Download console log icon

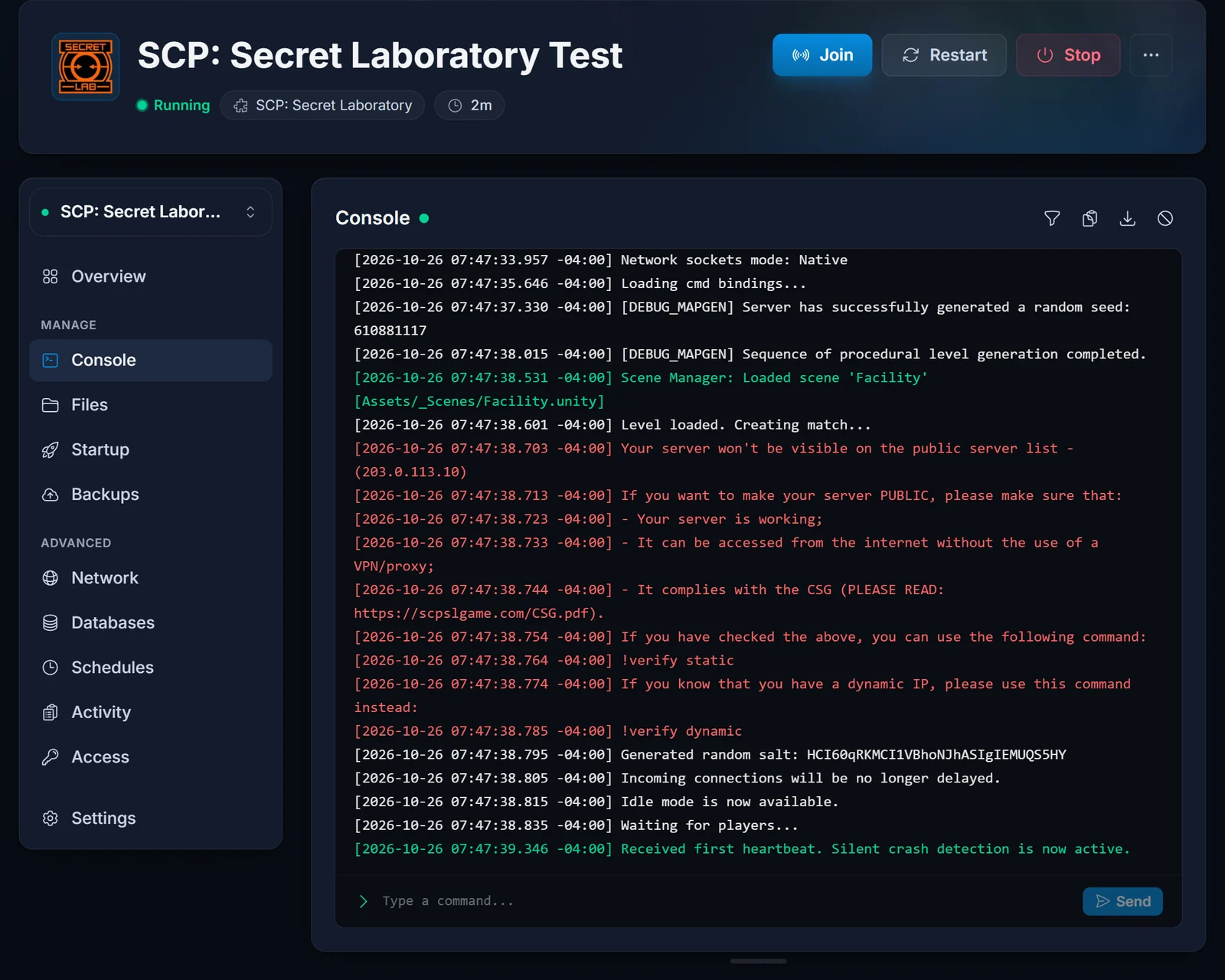pyautogui.click(x=1127, y=219)
